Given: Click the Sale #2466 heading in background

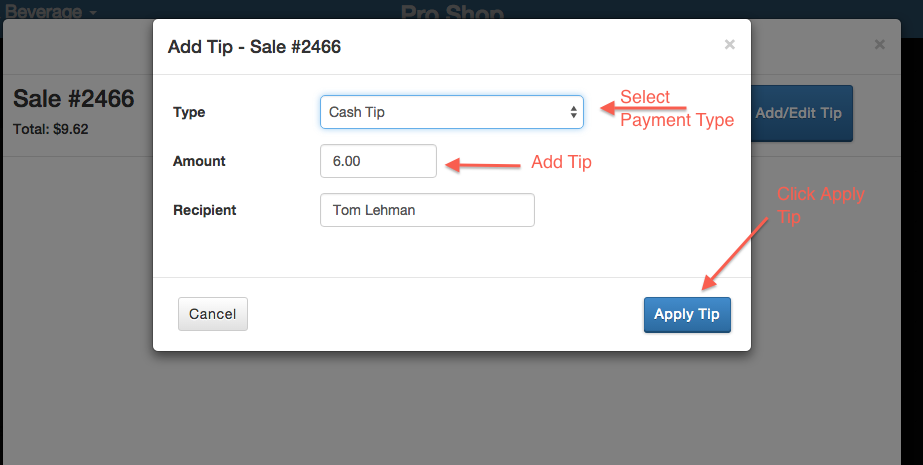Looking at the screenshot, I should pyautogui.click(x=74, y=98).
